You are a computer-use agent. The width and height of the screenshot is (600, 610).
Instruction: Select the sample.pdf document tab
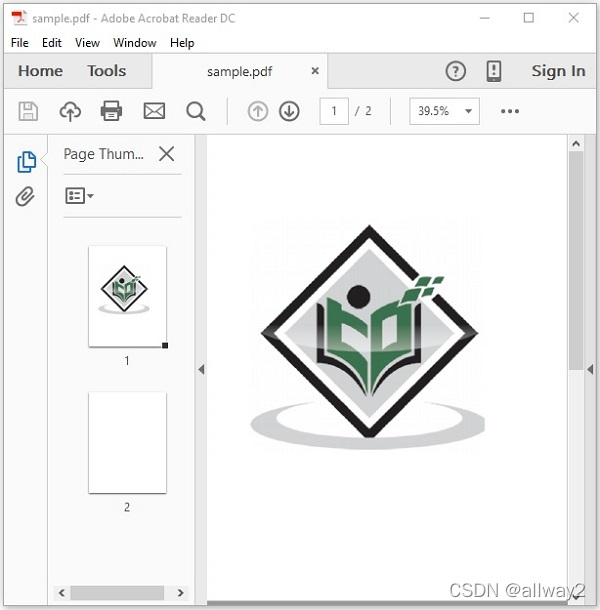click(x=239, y=72)
